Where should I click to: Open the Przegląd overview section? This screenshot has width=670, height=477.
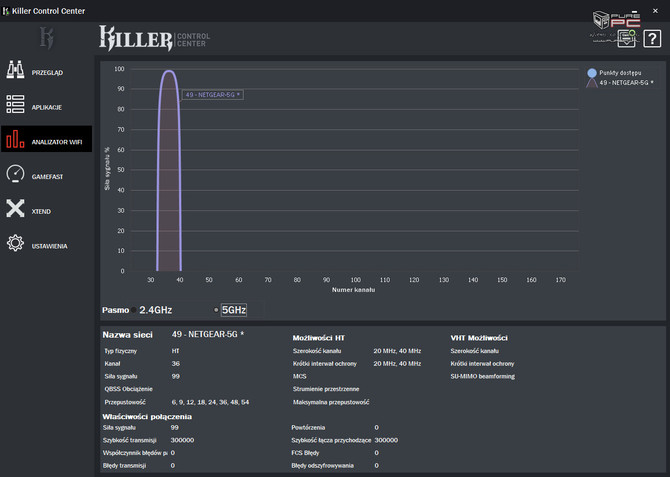47,72
